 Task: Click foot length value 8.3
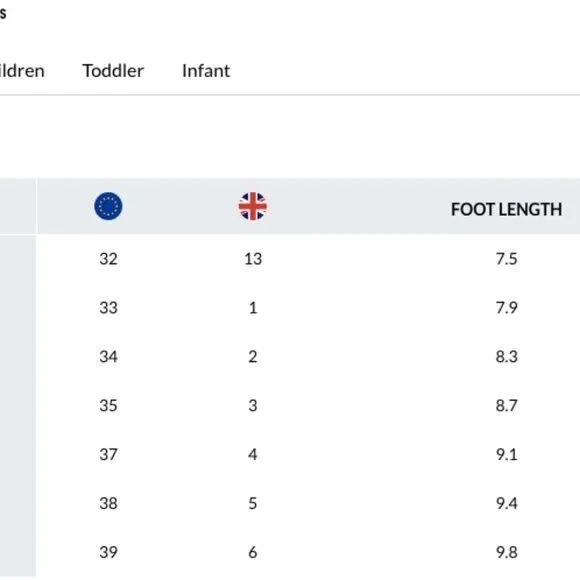pos(506,357)
